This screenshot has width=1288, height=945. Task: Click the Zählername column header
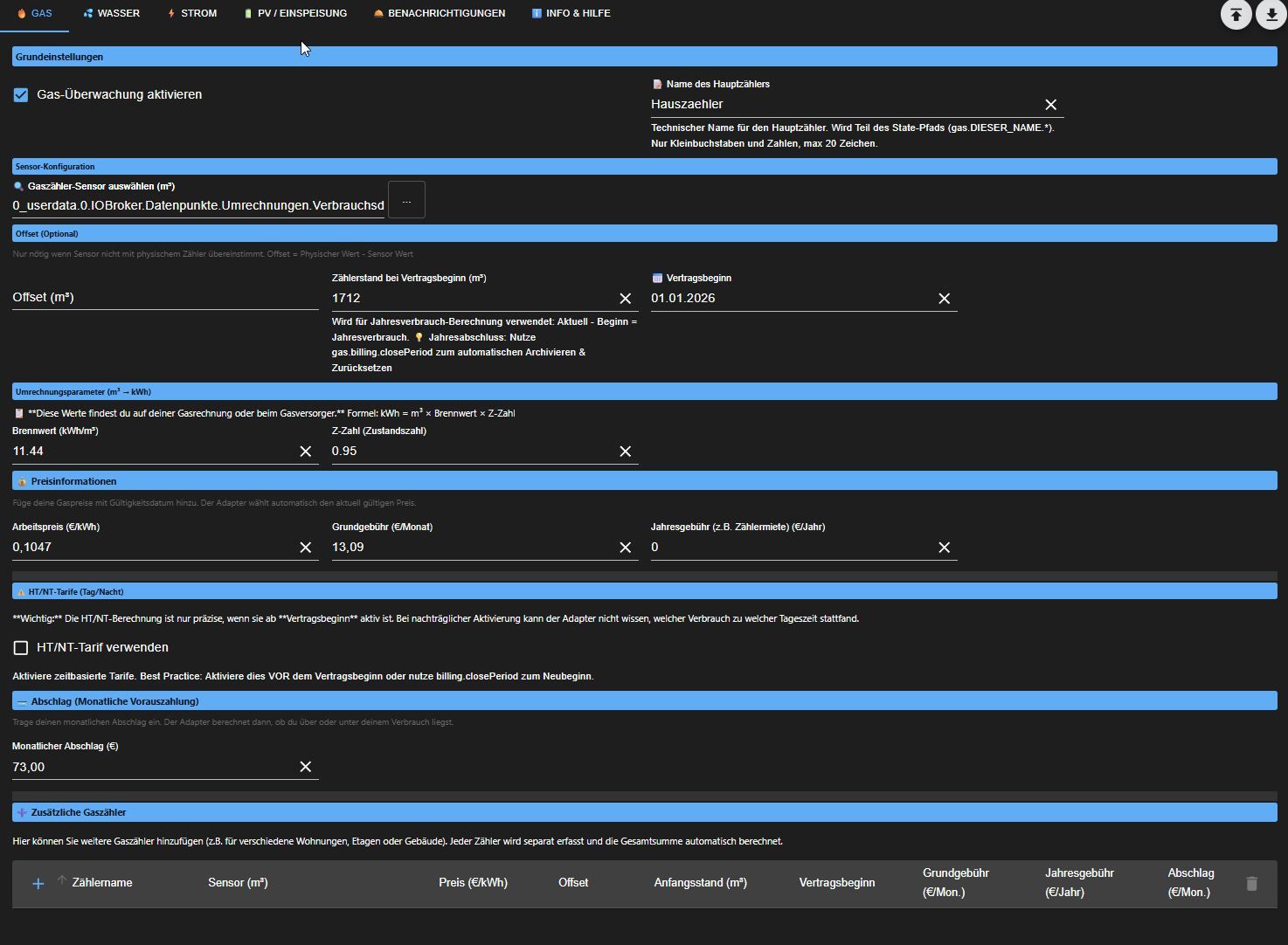click(x=102, y=883)
